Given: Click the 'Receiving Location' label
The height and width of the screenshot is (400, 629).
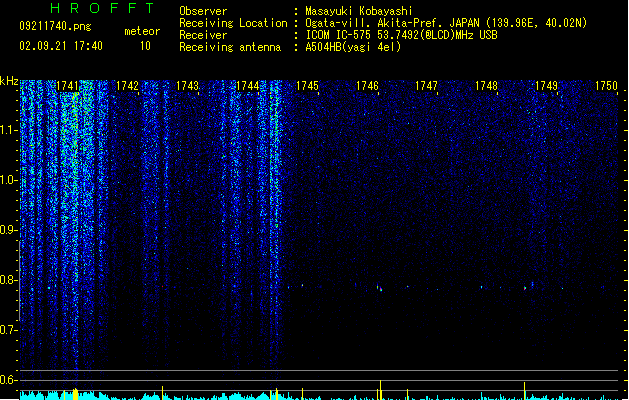Looking at the screenshot, I should [233, 23].
